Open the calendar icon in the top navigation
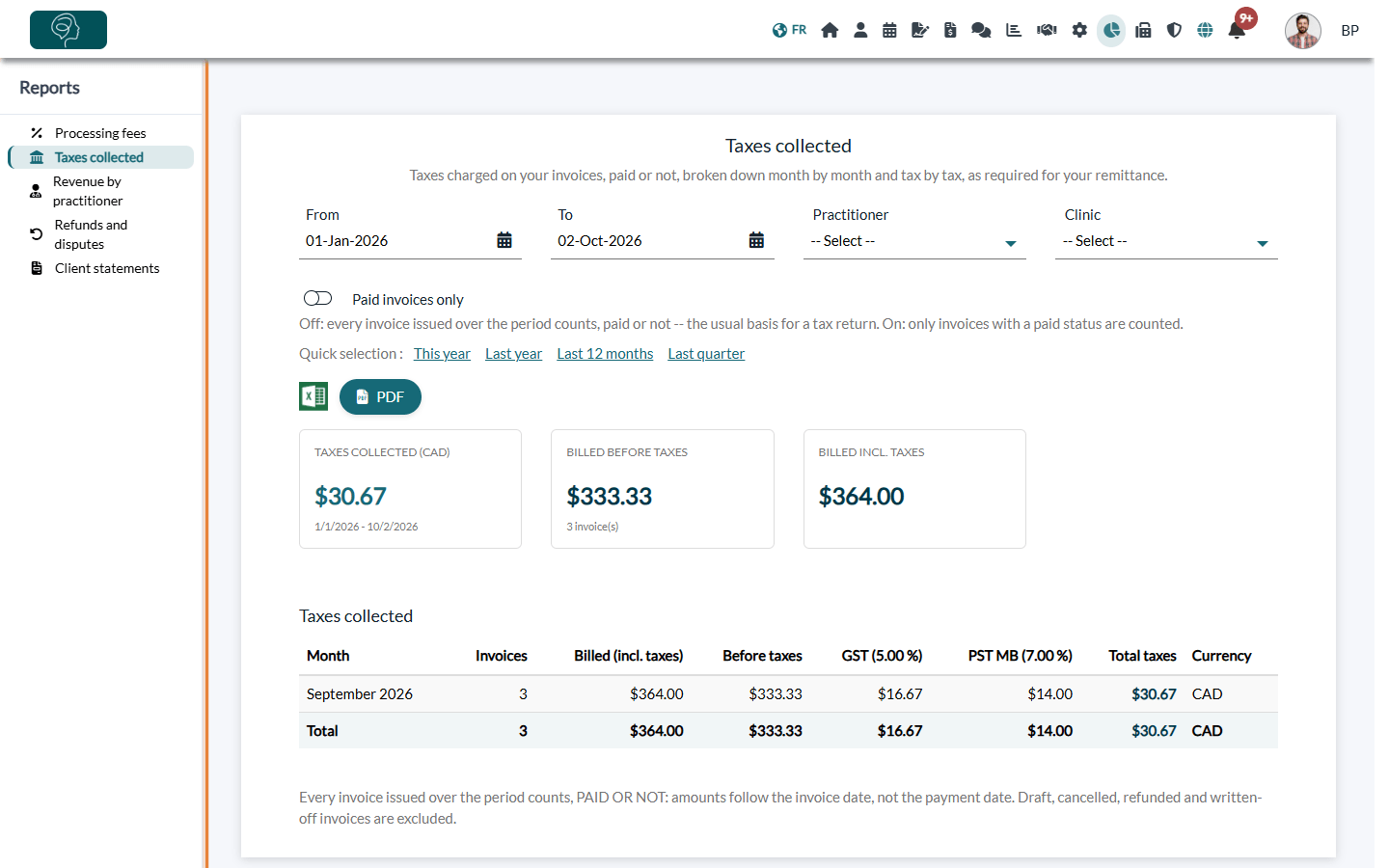Screen dimensions: 1389x868 [x=889, y=30]
